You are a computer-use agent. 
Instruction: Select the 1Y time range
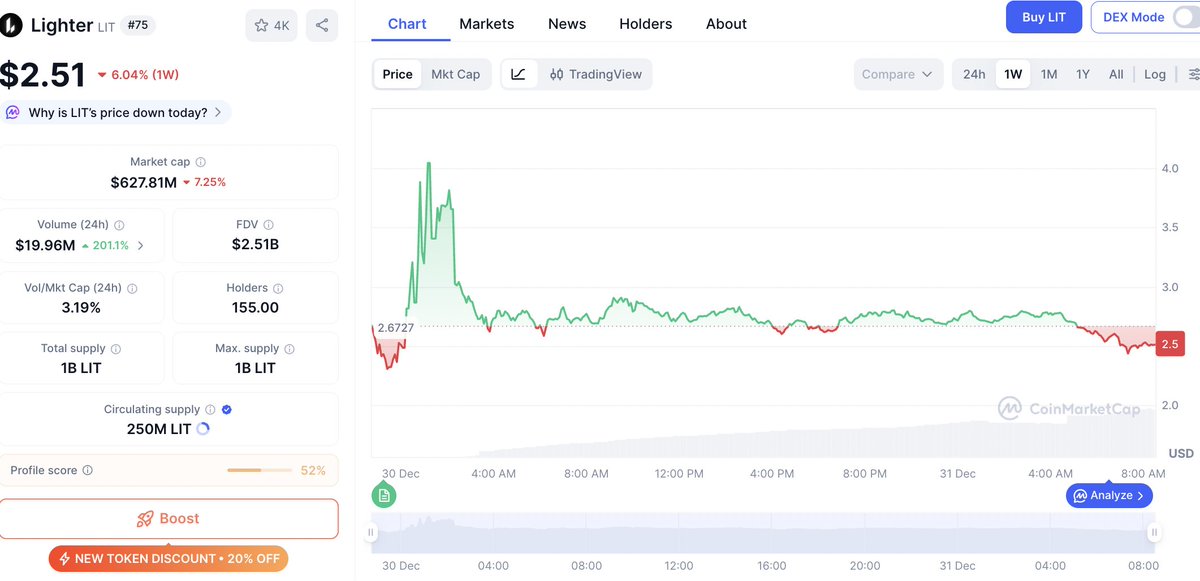pos(1083,74)
